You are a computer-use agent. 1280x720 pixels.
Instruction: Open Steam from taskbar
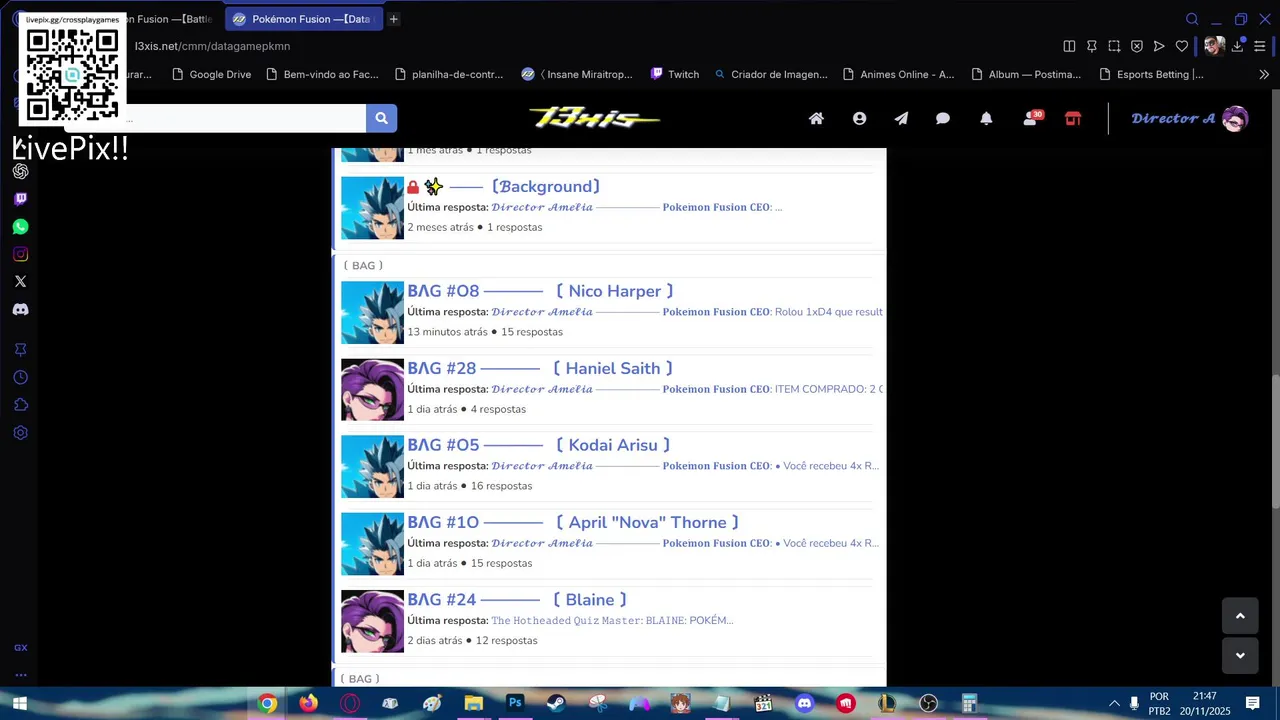point(556,704)
